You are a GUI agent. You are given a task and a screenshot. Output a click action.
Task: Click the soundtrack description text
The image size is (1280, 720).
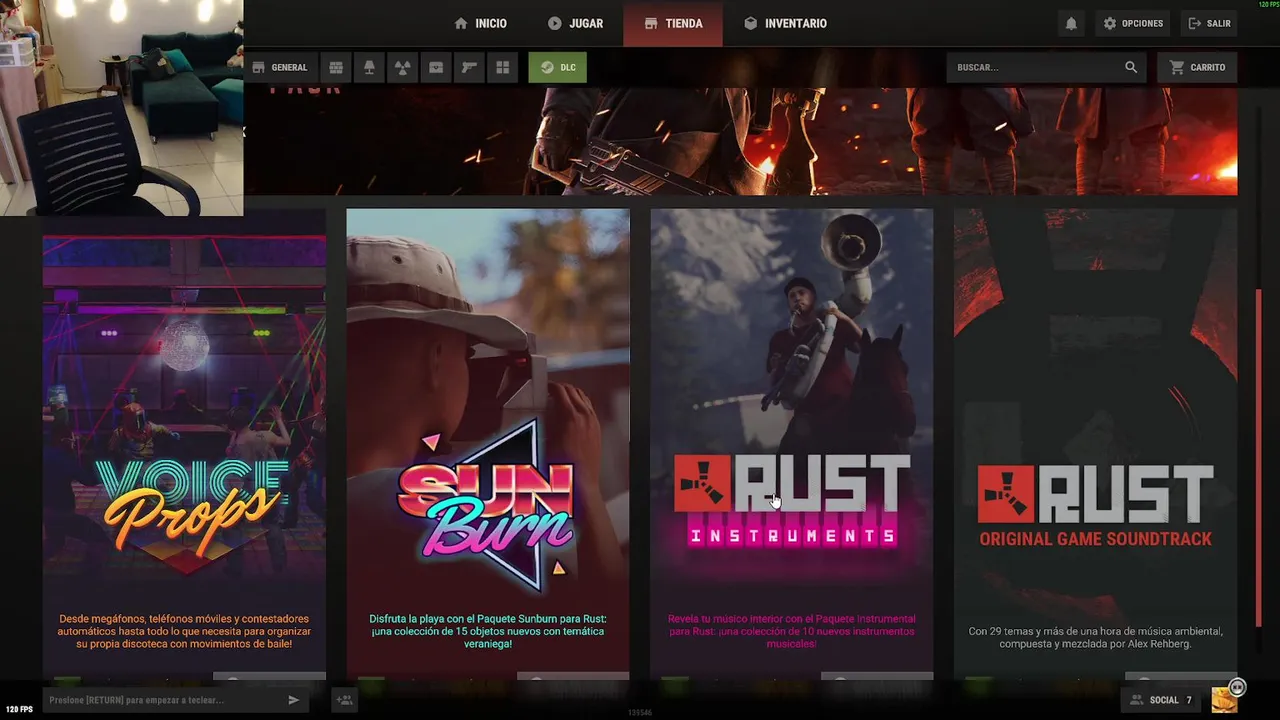pyautogui.click(x=1095, y=638)
